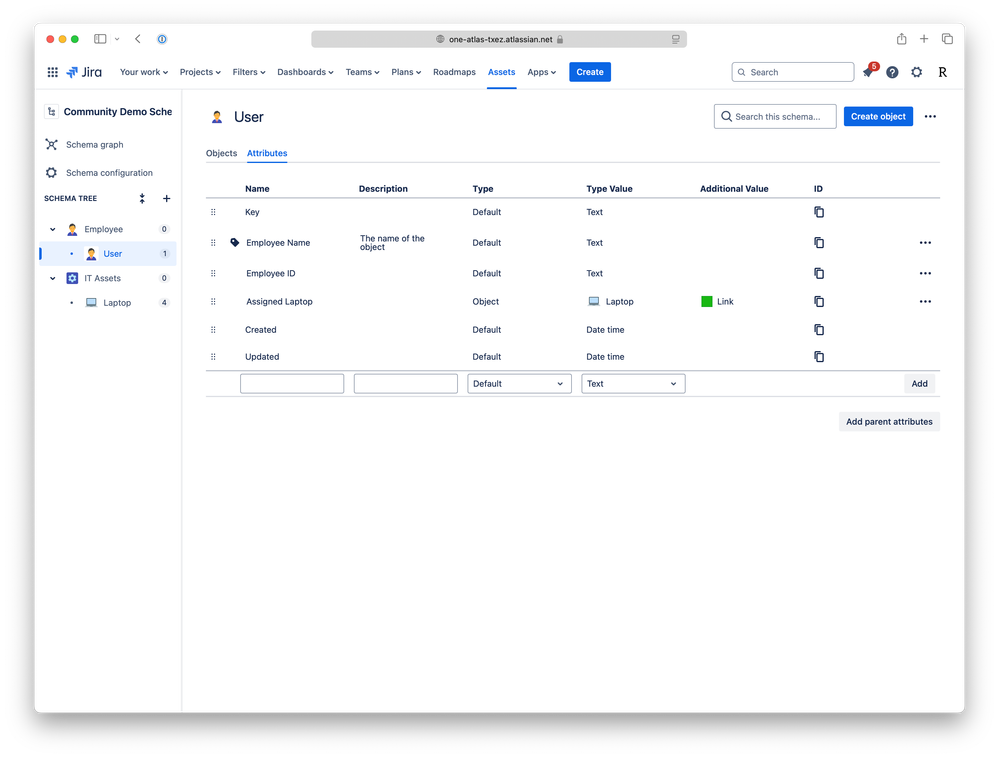The height and width of the screenshot is (758, 999).
Task: Open the app switcher grid icon
Action: coord(52,72)
